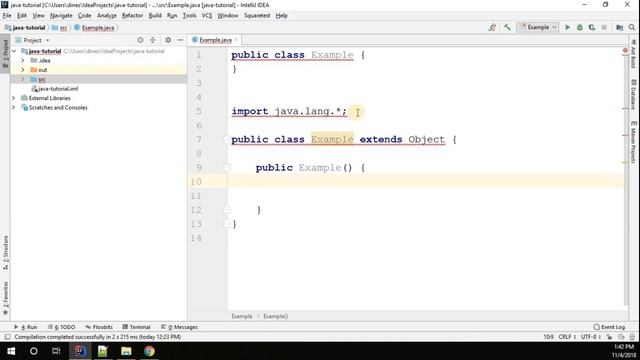Open the Analyze menu
This screenshot has width=640, height=360.
(x=107, y=16)
